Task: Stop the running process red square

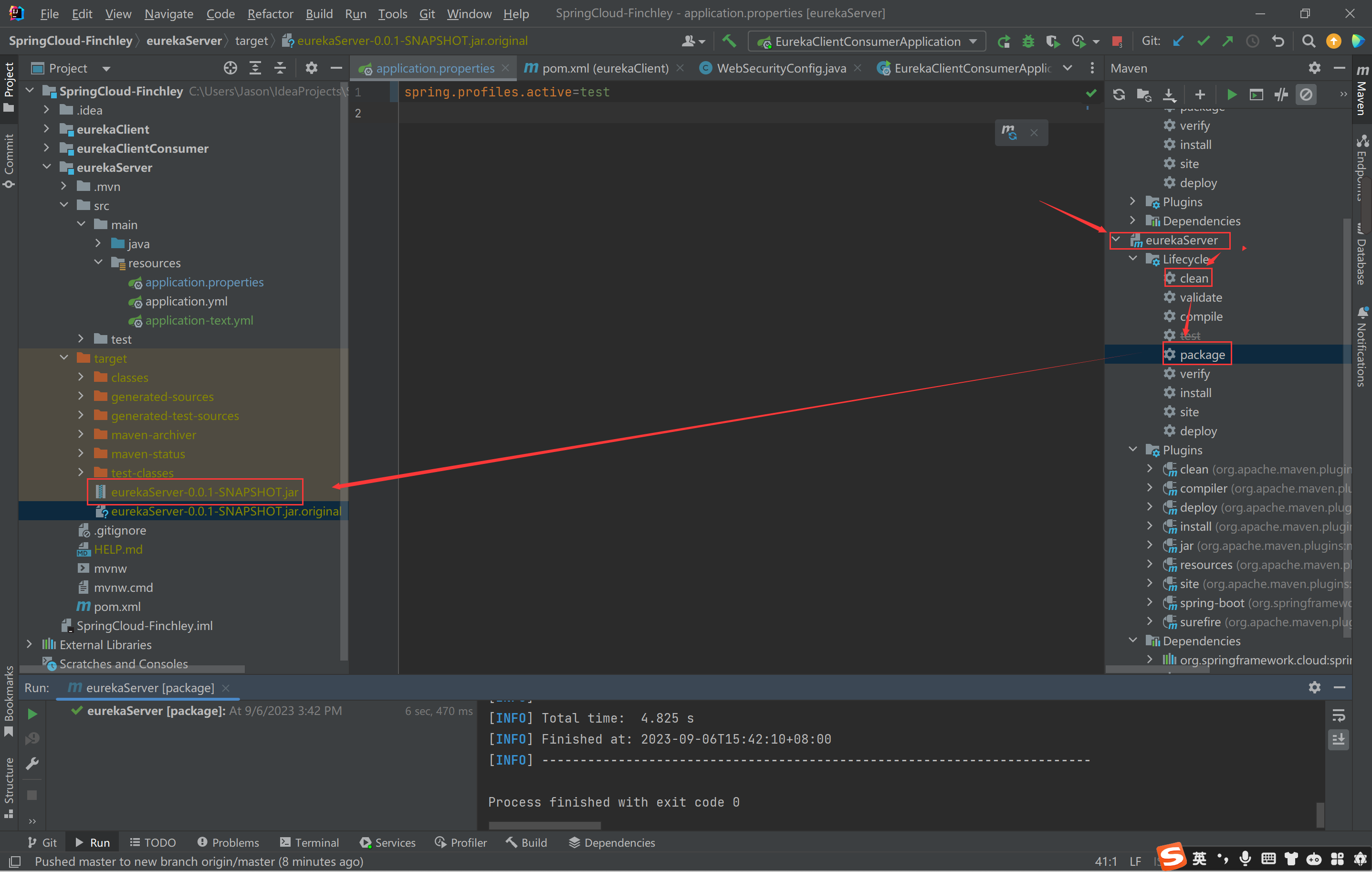Action: coord(1117,41)
